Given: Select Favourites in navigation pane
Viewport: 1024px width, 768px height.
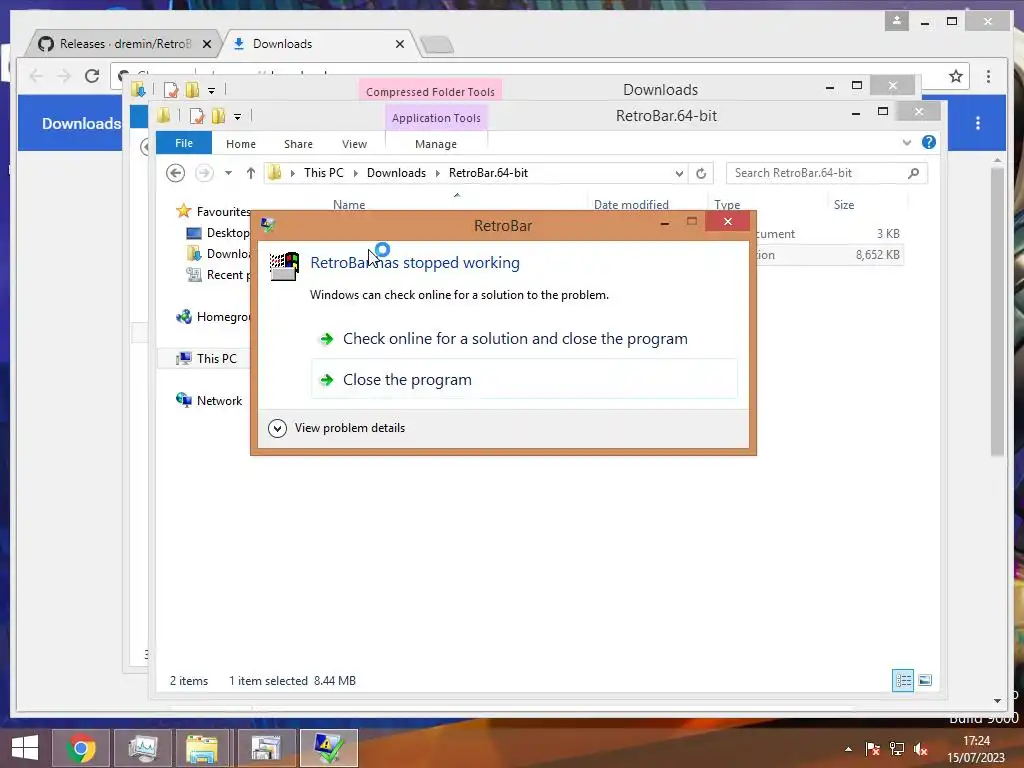Looking at the screenshot, I should point(214,211).
